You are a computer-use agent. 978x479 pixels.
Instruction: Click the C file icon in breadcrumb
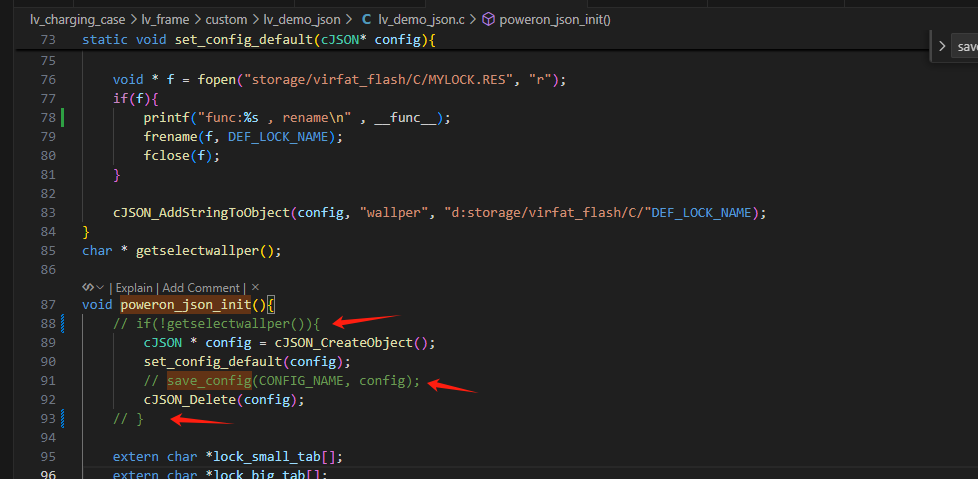(x=367, y=19)
